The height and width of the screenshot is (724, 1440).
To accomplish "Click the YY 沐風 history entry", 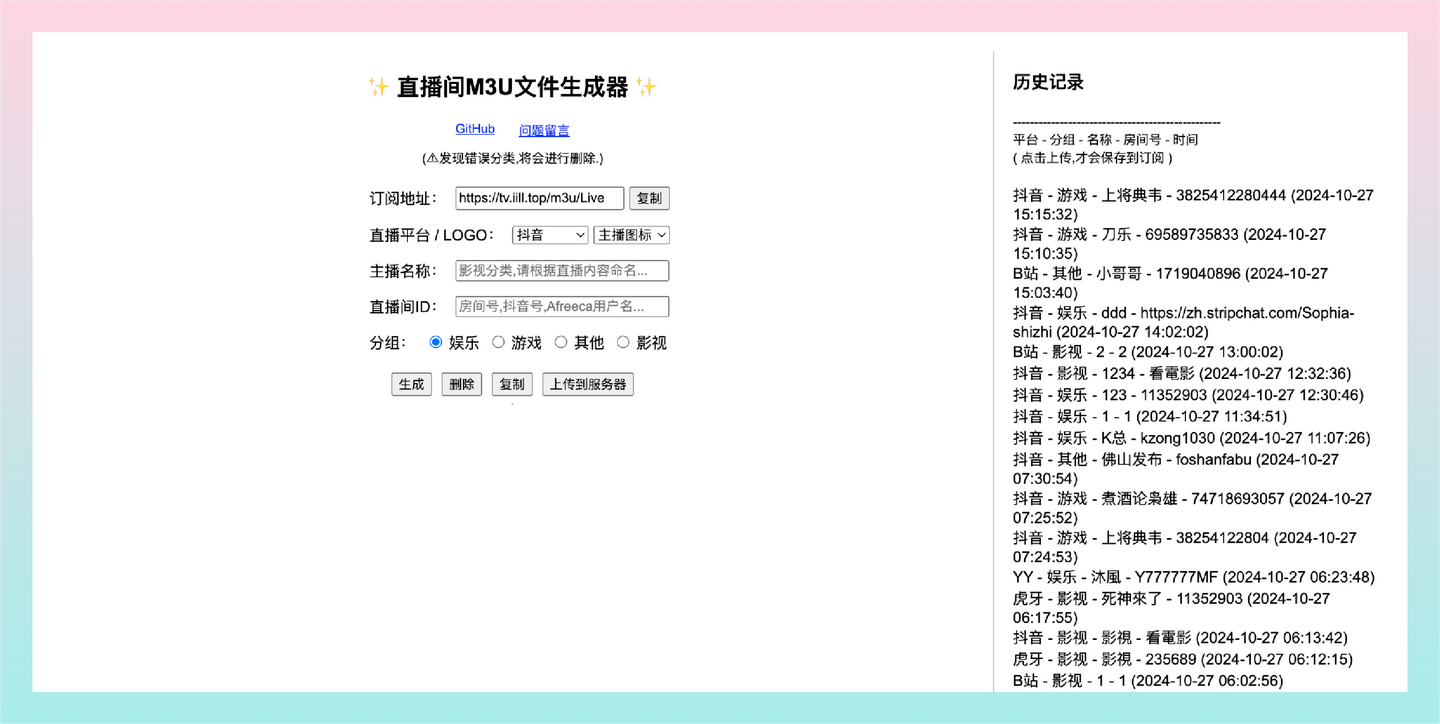I will 1192,577.
